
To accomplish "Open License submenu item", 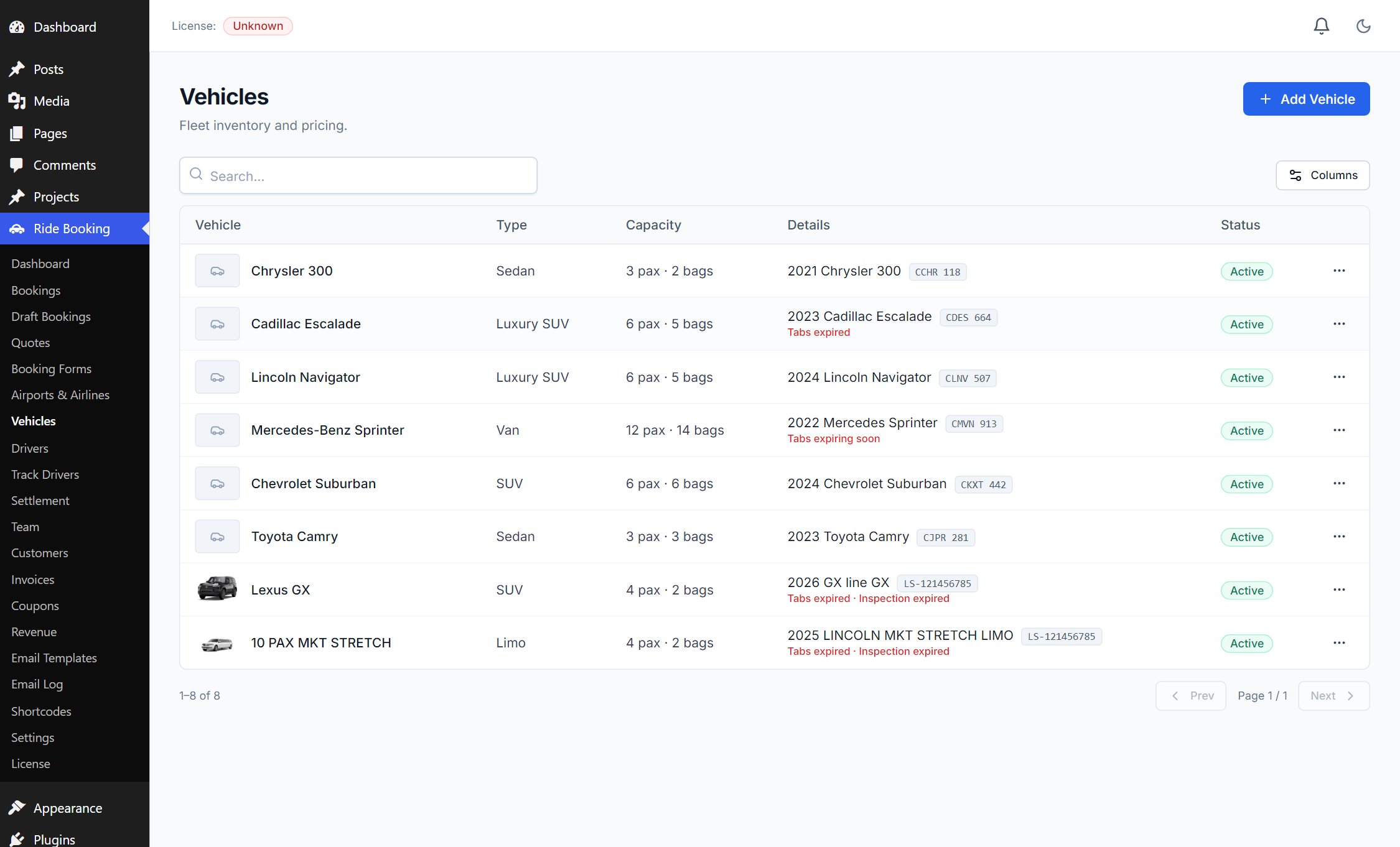I will [x=31, y=764].
